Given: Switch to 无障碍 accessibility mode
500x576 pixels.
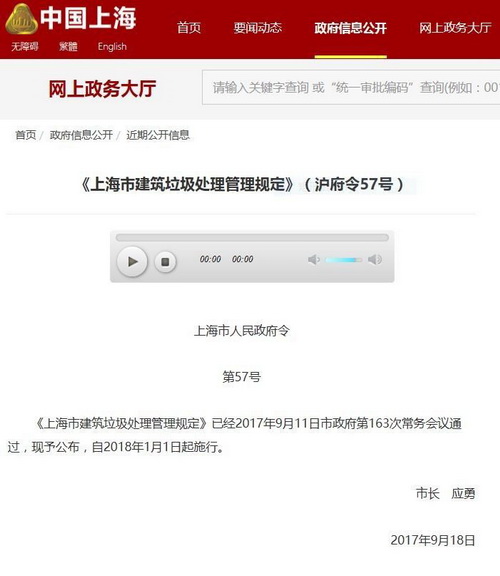Looking at the screenshot, I should [25, 47].
